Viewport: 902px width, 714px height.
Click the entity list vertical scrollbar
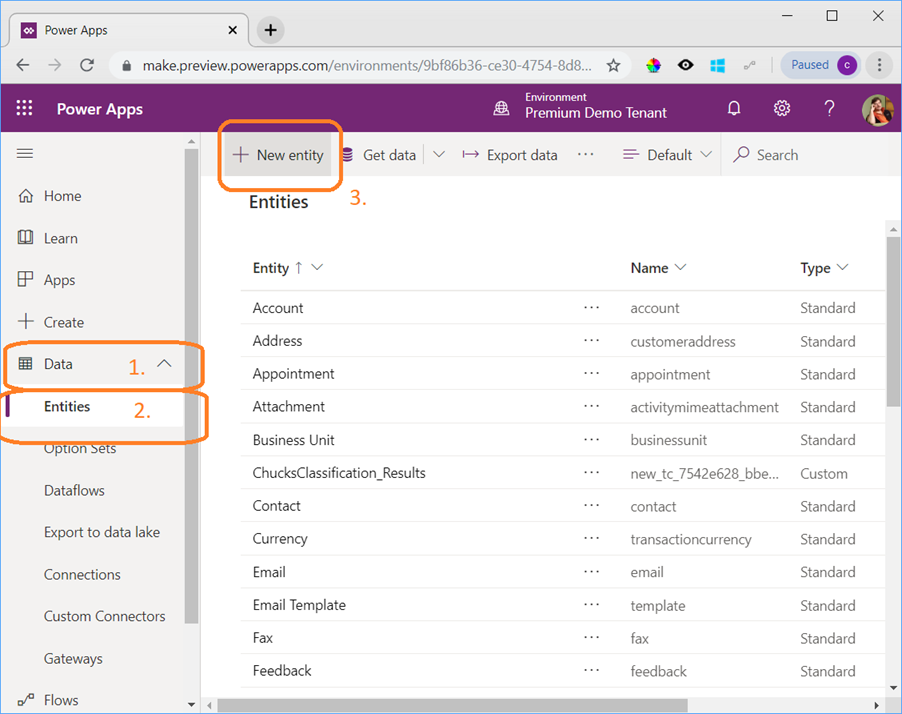point(893,321)
